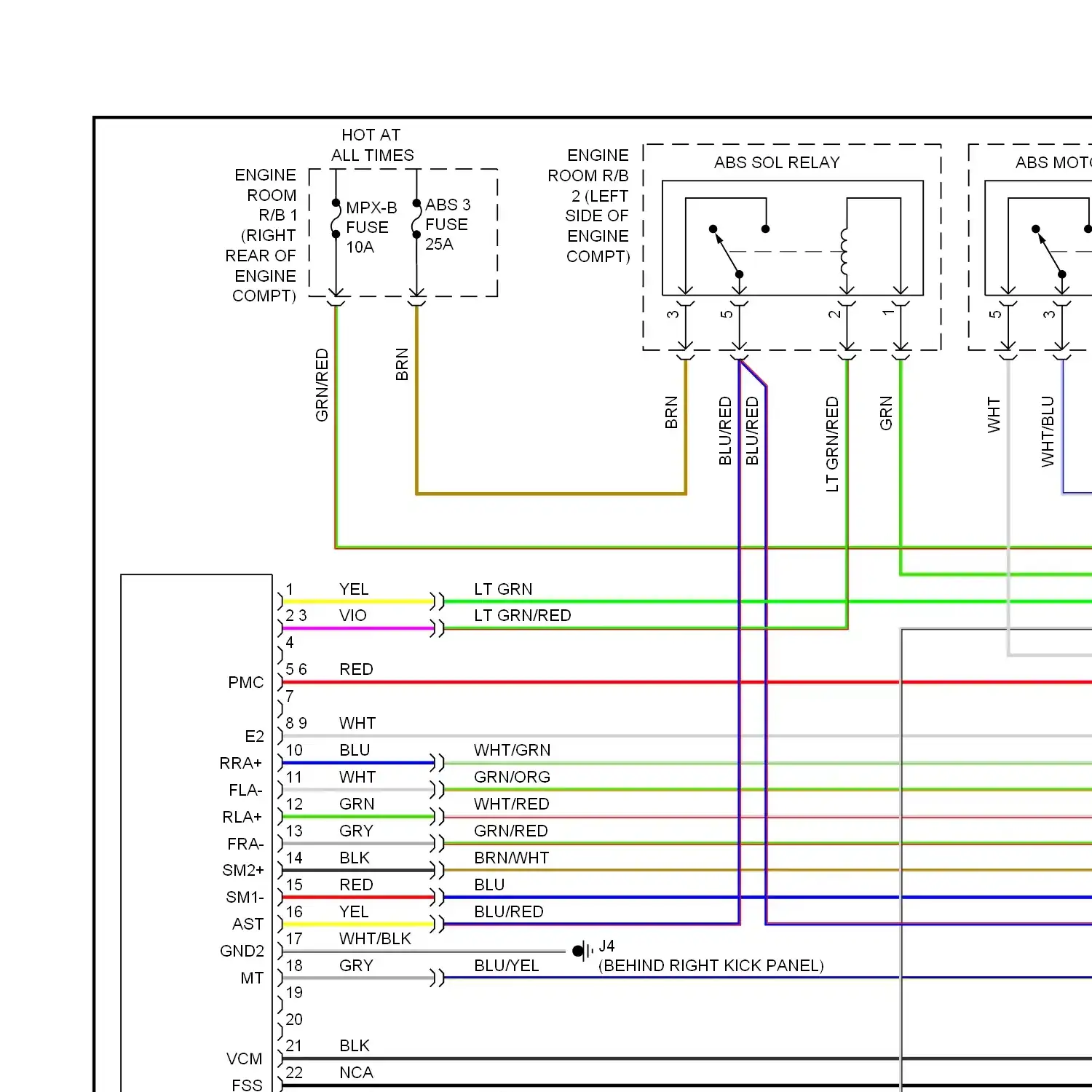1092x1092 pixels.
Task: Click the MPX-B fuse squiggle symbol
Action: click(x=336, y=218)
